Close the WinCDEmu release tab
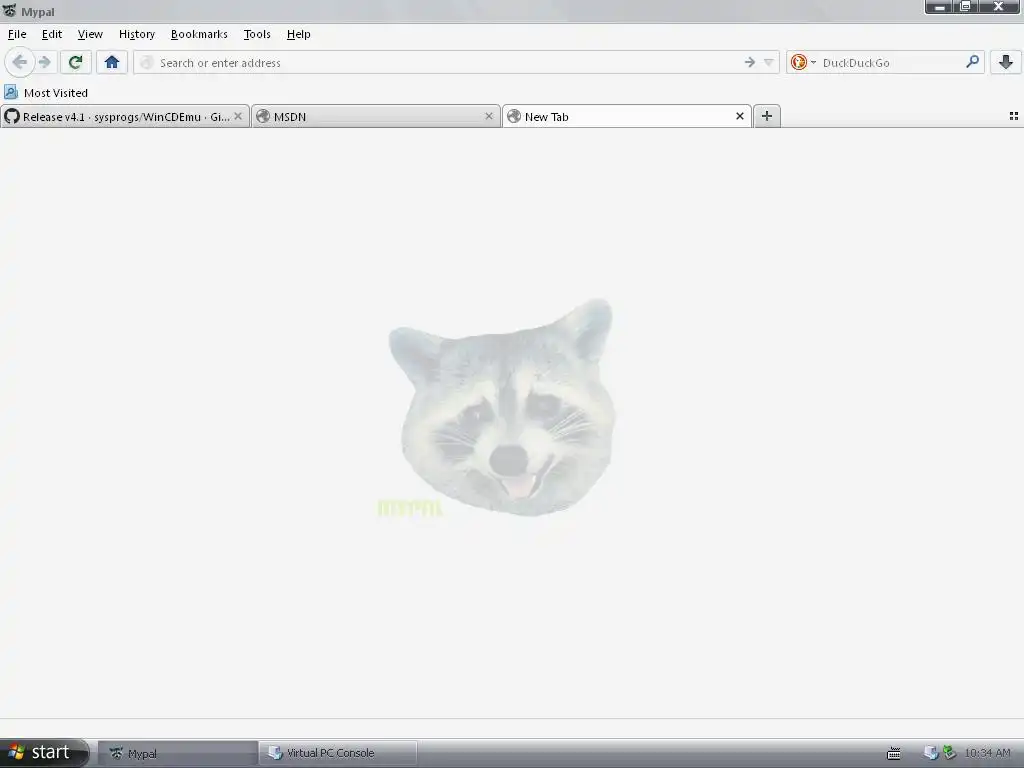This screenshot has width=1024, height=768. tap(238, 116)
